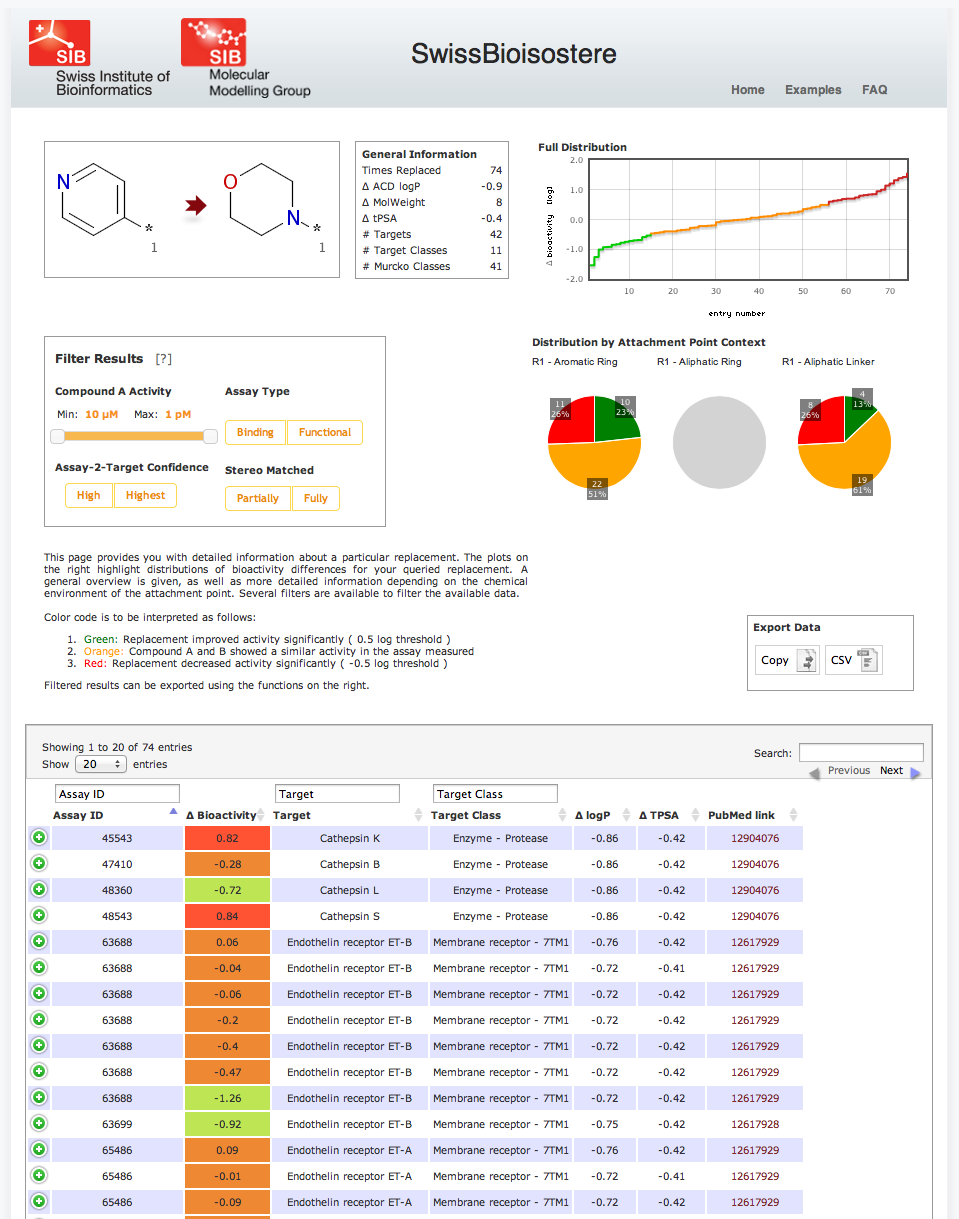The width and height of the screenshot is (959, 1219).
Task: Toggle Partially stereo matched filter
Action: (x=258, y=498)
